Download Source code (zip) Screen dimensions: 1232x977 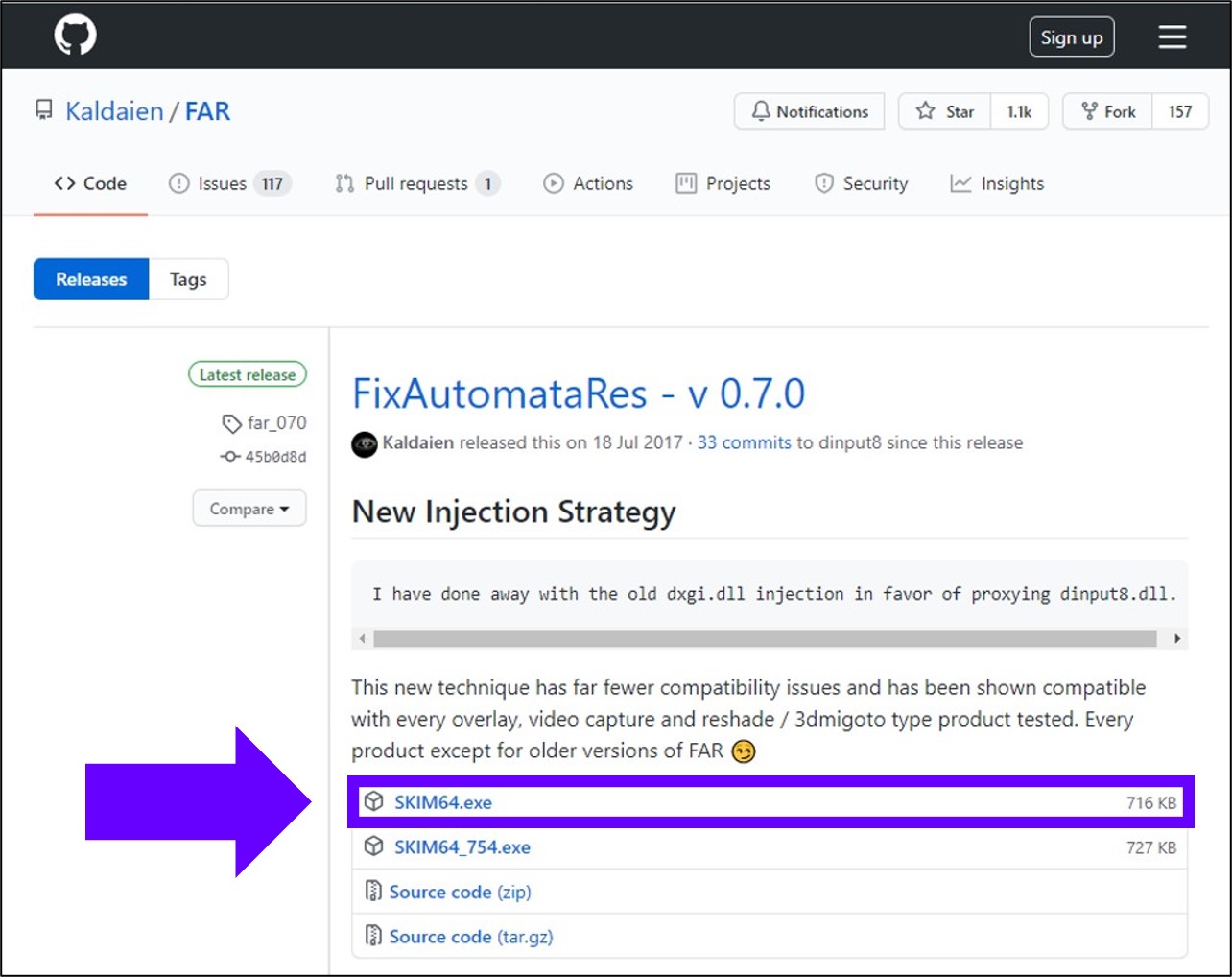[x=460, y=893]
